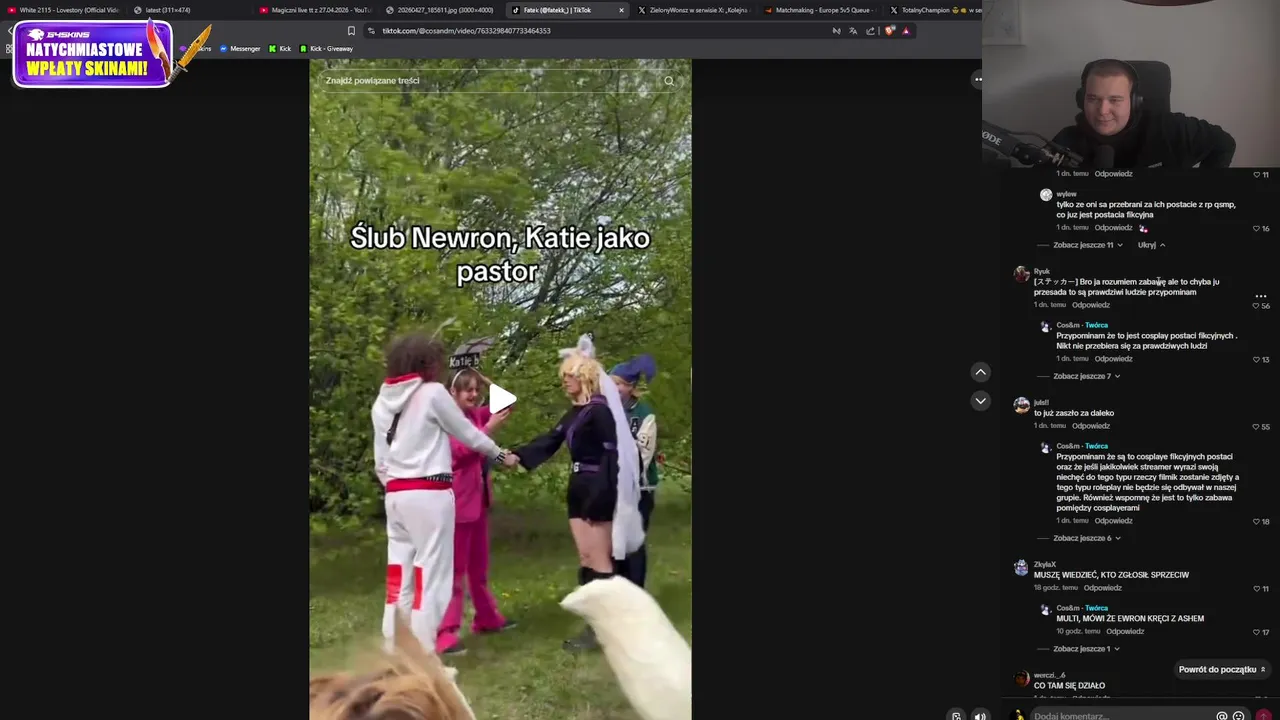The width and height of the screenshot is (1280, 720).
Task: Switch to 'Magiczni live tt' YouTube tab
Action: coord(315,10)
